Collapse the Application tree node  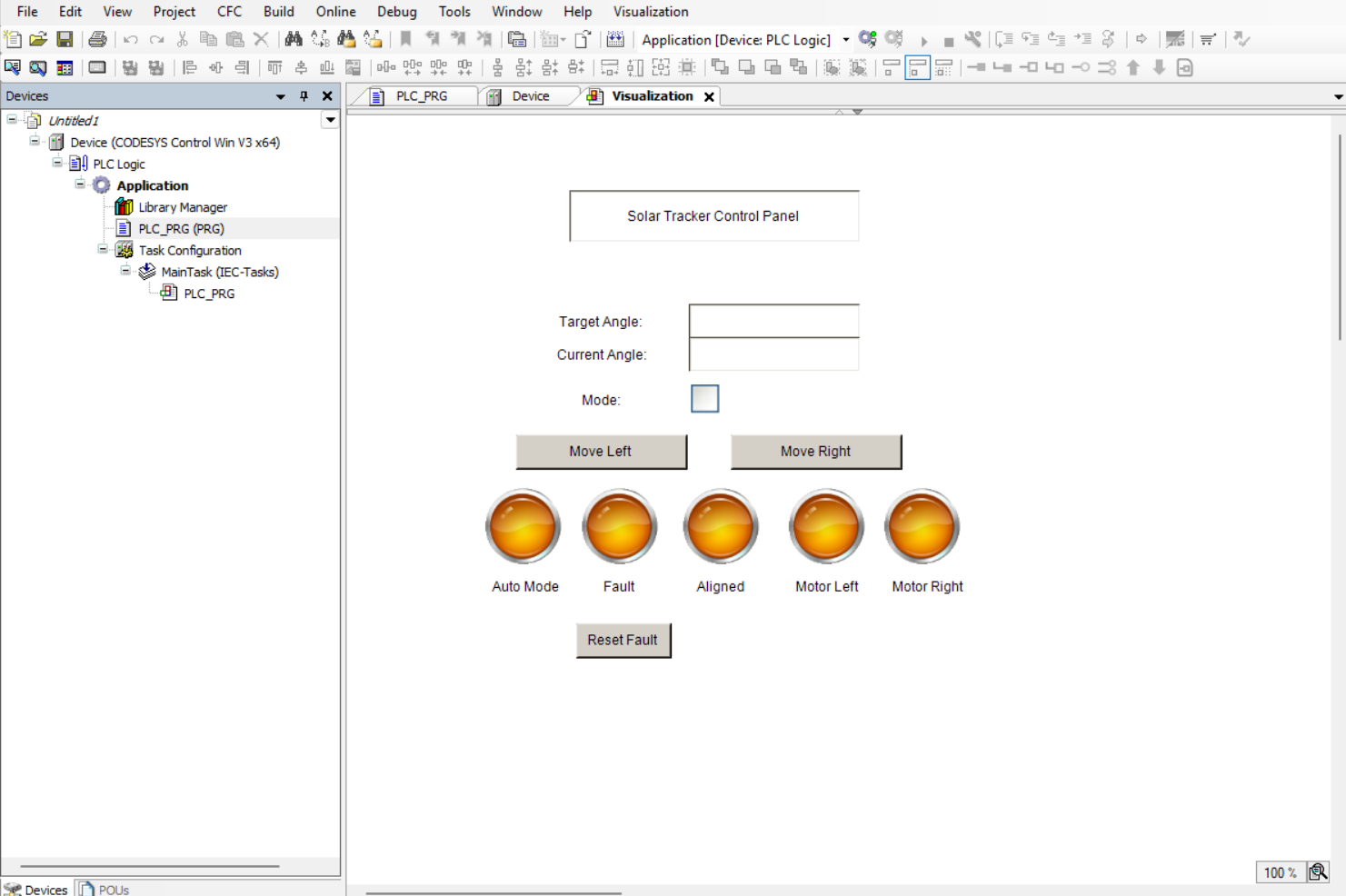click(x=80, y=184)
